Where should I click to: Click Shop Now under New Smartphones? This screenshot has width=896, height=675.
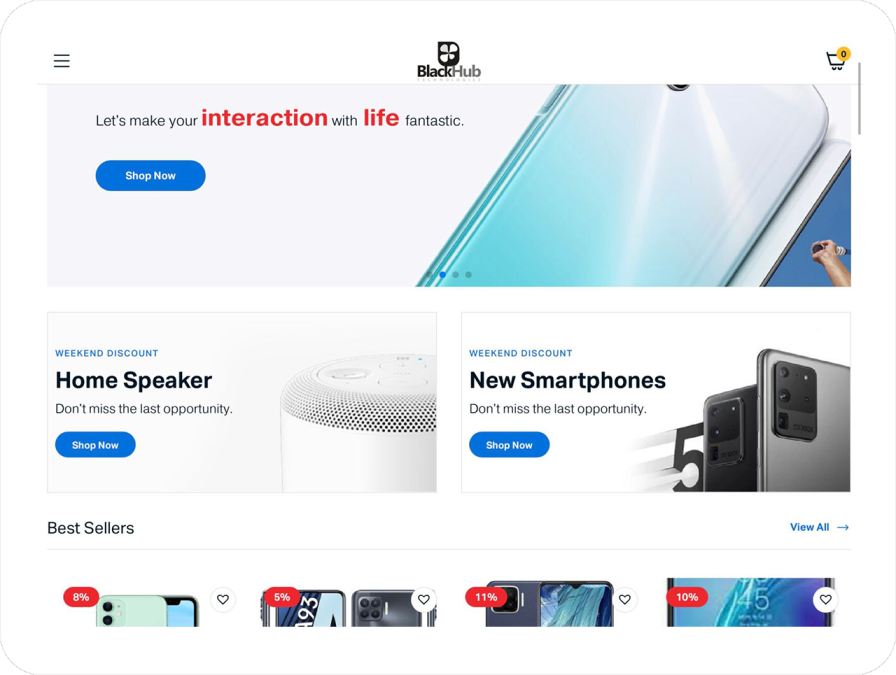click(509, 445)
